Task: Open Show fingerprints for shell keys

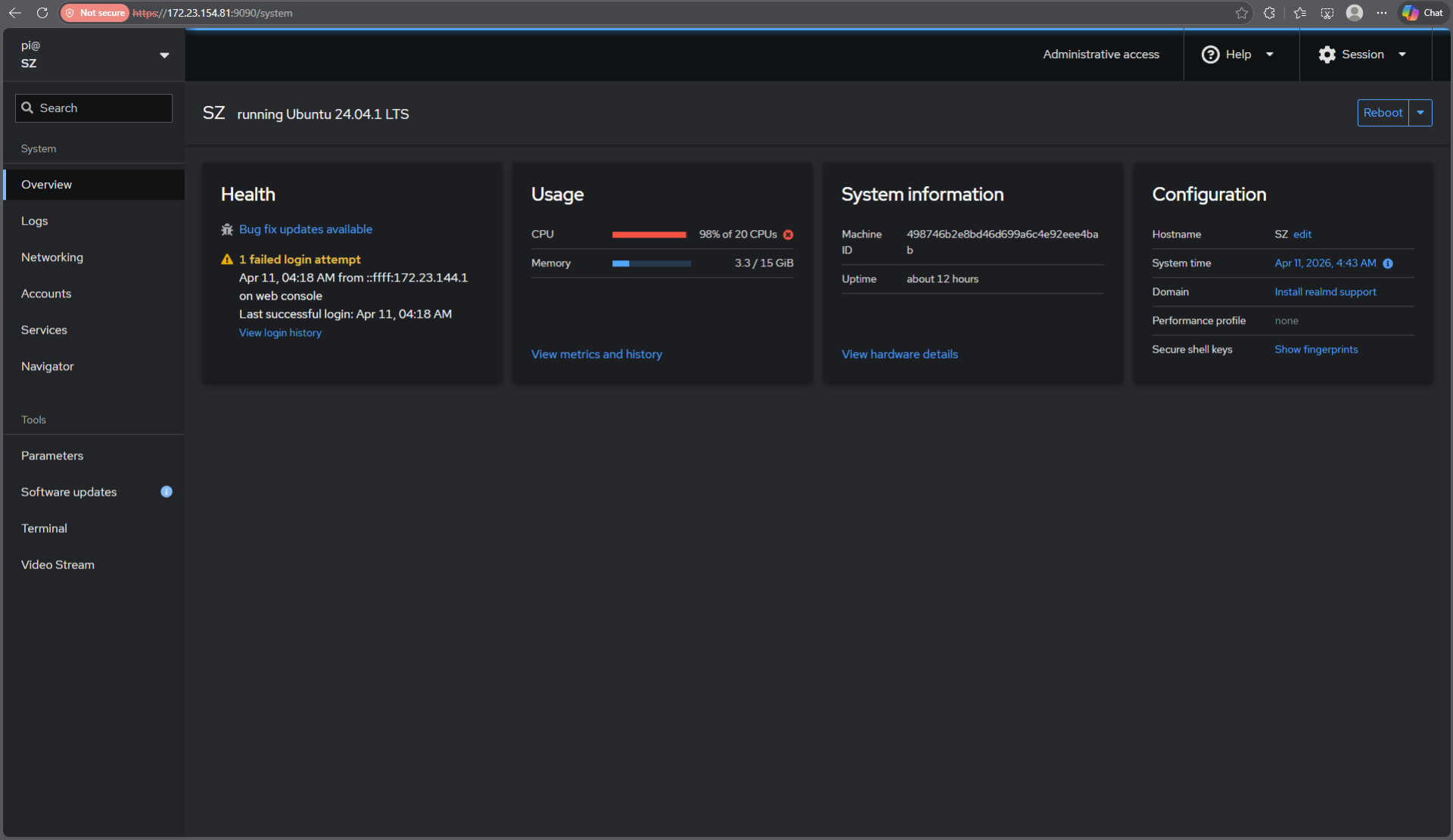Action: point(1316,349)
